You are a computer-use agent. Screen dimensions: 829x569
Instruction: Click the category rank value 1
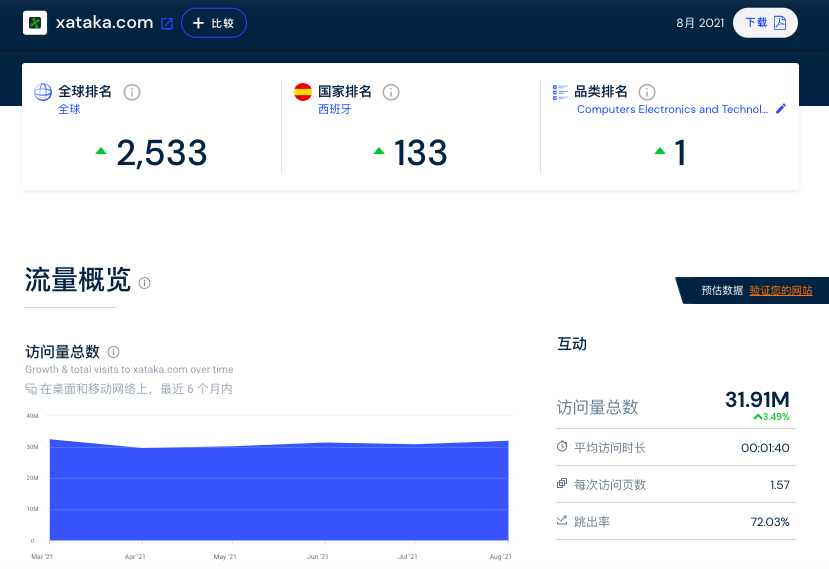pyautogui.click(x=680, y=153)
